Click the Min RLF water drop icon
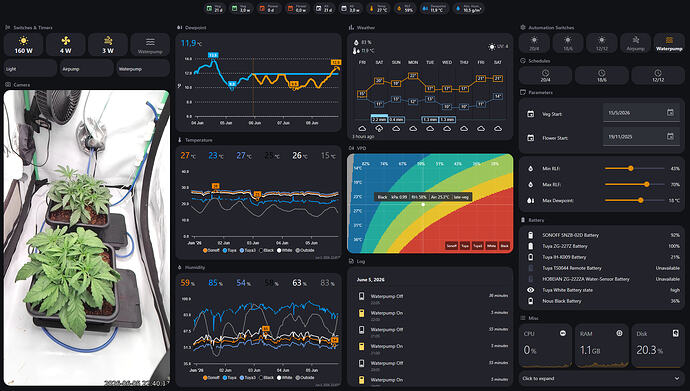Viewport: 690px width, 391px height. 531,168
